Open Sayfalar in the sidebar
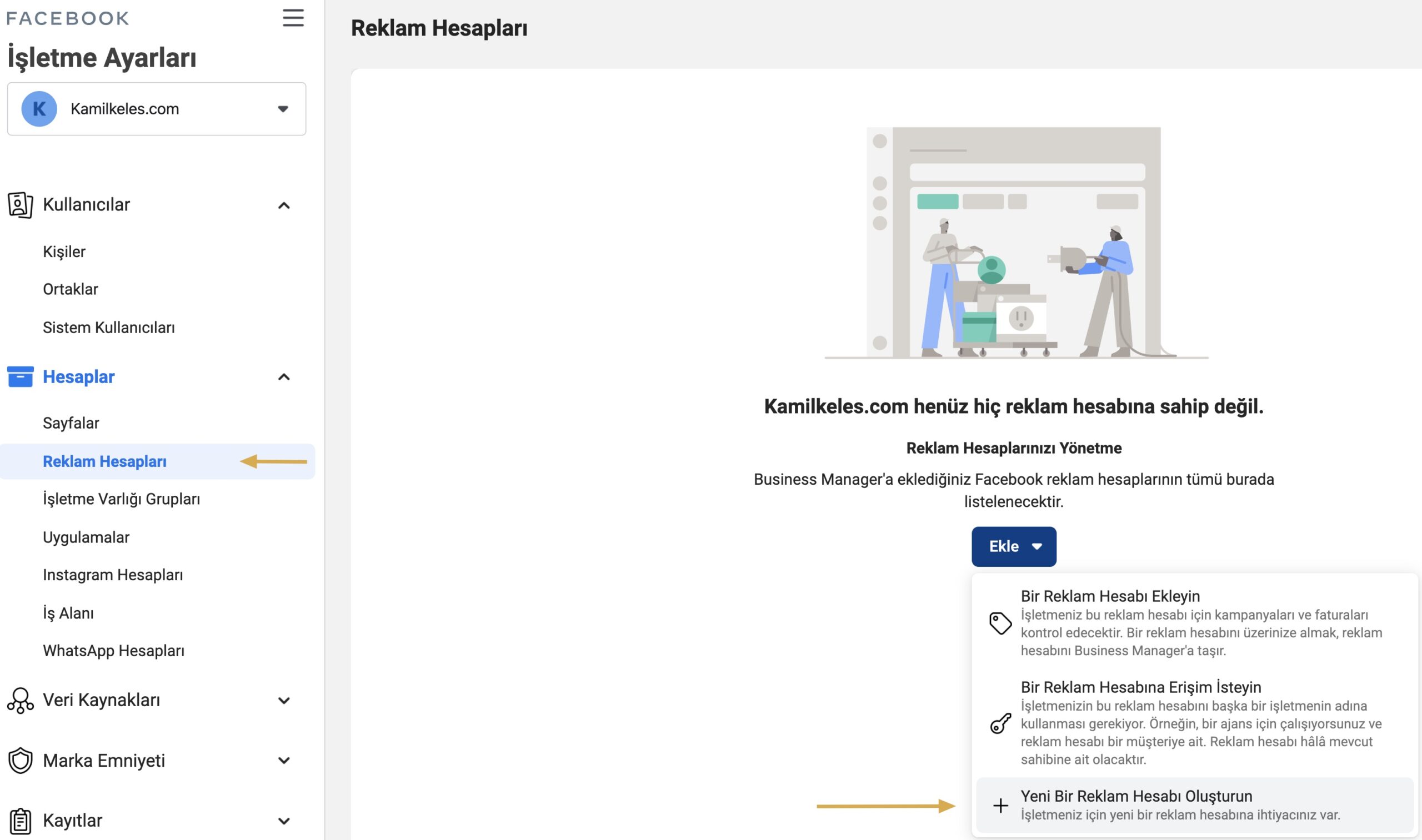This screenshot has width=1422, height=840. point(71,423)
